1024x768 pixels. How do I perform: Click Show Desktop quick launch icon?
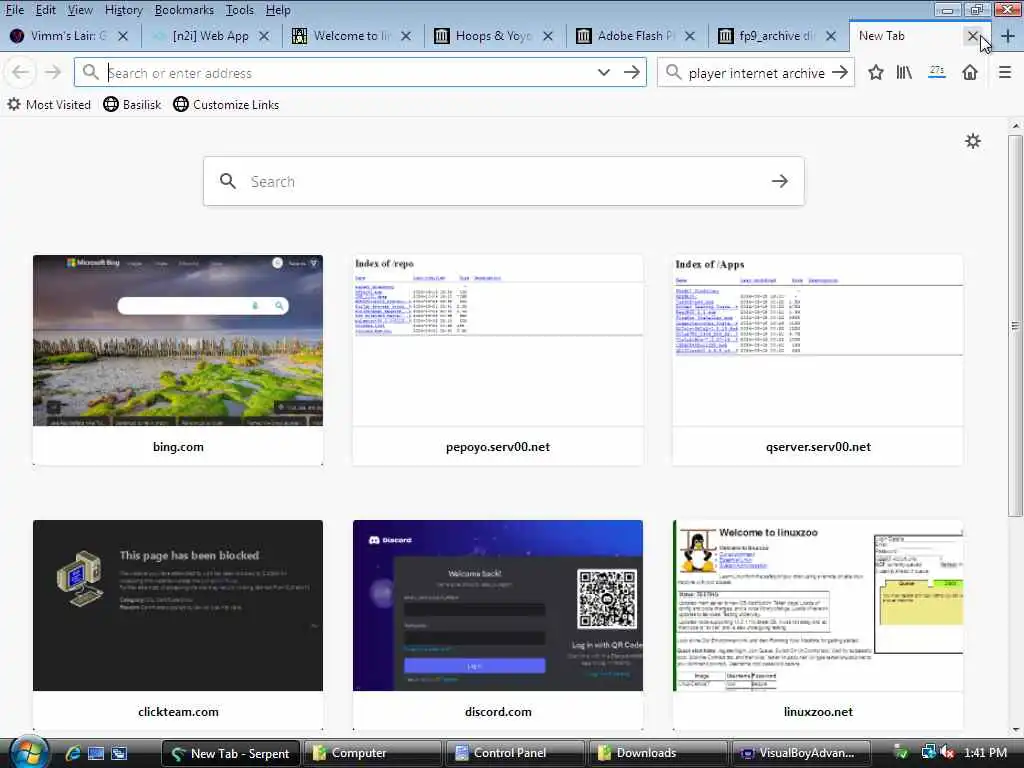pyautogui.click(x=96, y=753)
